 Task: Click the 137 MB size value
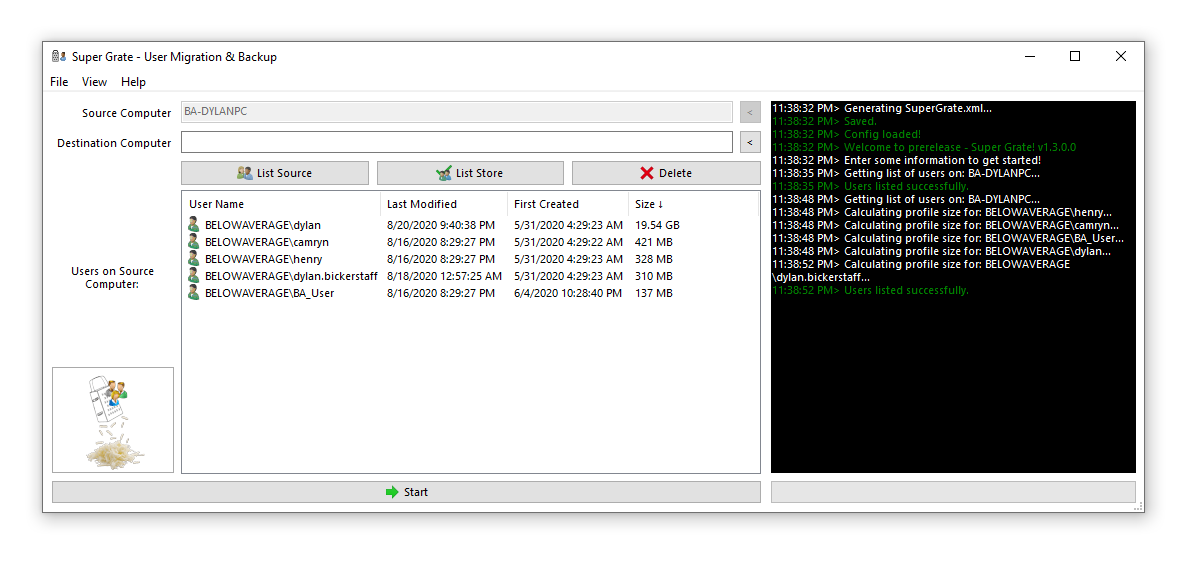pyautogui.click(x=654, y=293)
